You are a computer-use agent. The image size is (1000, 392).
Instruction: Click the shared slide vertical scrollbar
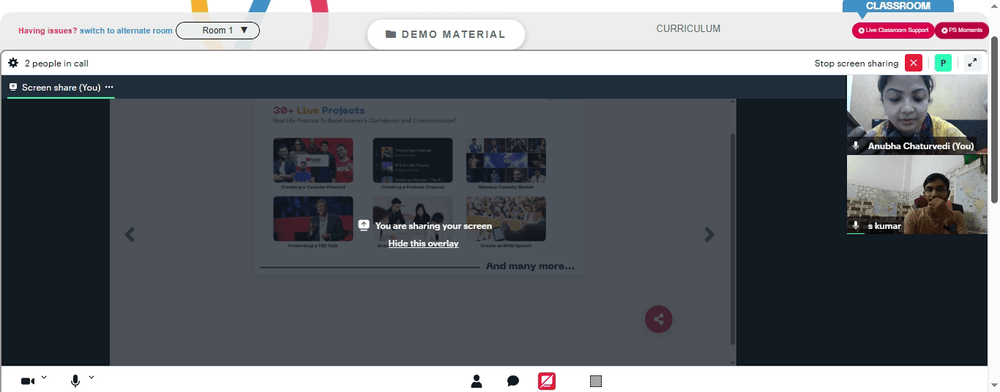coord(732,239)
